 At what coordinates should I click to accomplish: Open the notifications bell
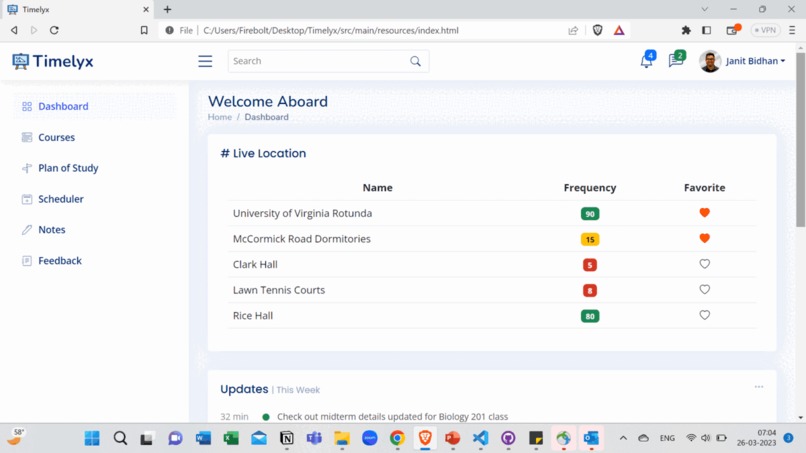click(647, 60)
